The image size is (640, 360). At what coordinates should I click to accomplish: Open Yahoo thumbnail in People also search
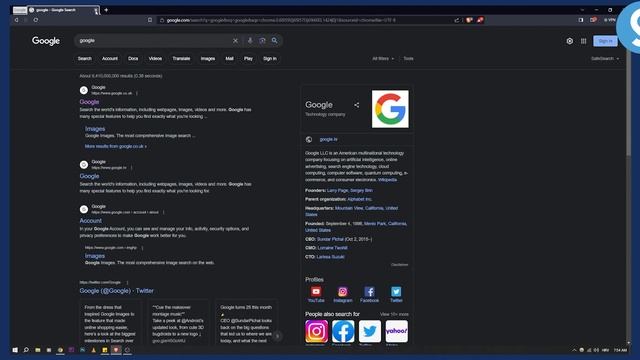click(x=396, y=331)
